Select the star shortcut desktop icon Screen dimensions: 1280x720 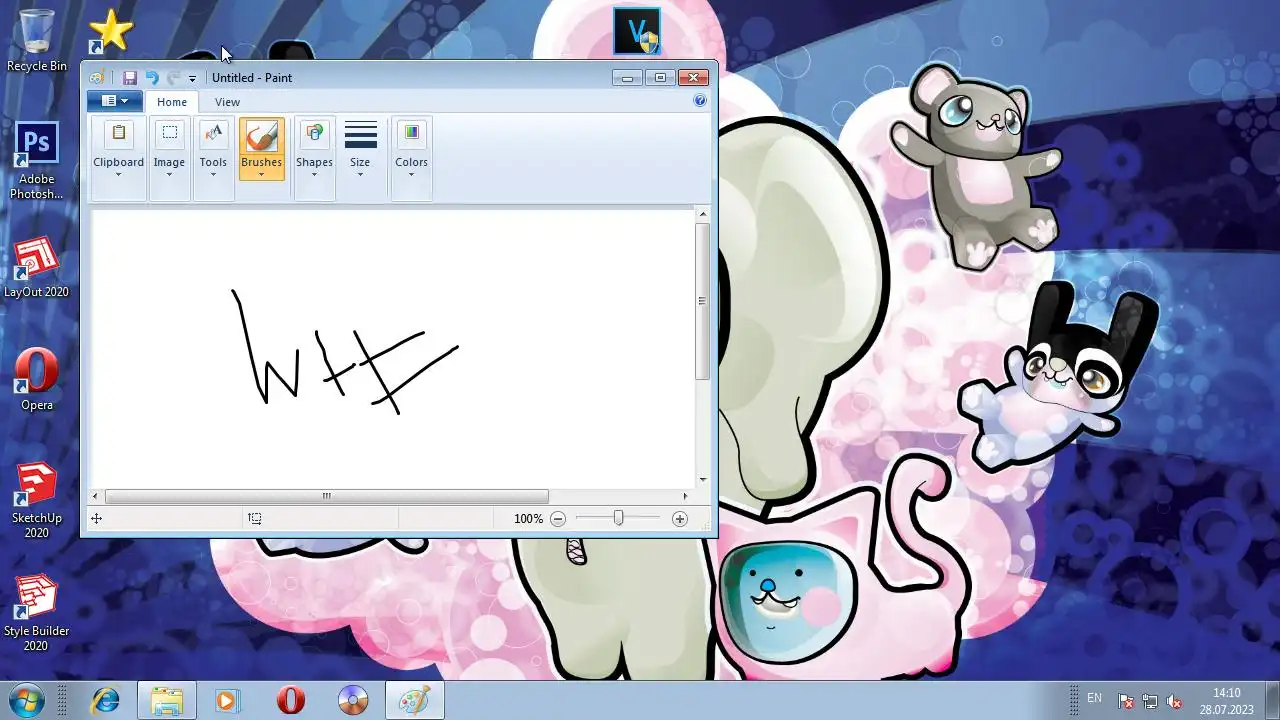(x=111, y=31)
